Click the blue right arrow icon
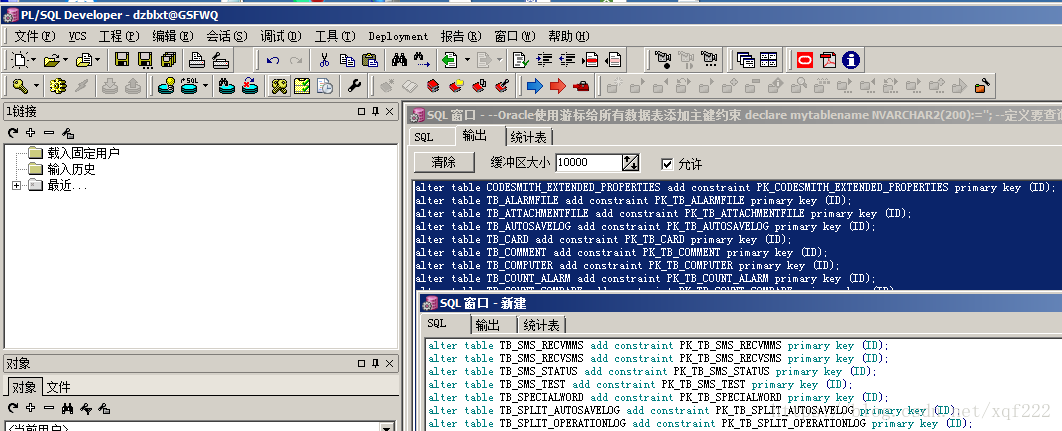The height and width of the screenshot is (431, 1062). pyautogui.click(x=535, y=85)
